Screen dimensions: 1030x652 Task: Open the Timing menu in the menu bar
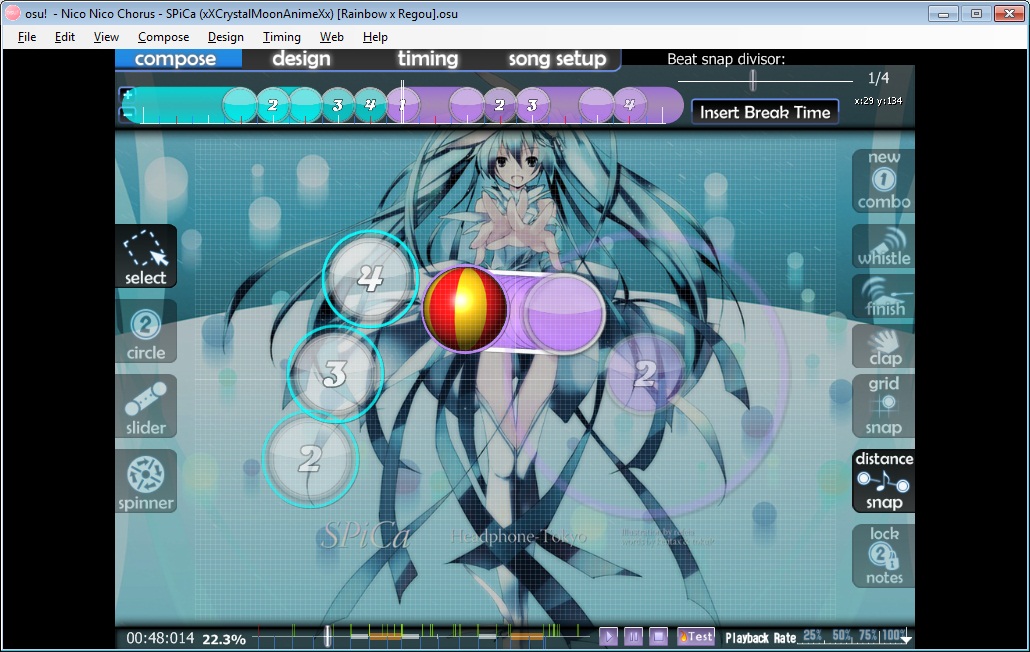point(282,37)
